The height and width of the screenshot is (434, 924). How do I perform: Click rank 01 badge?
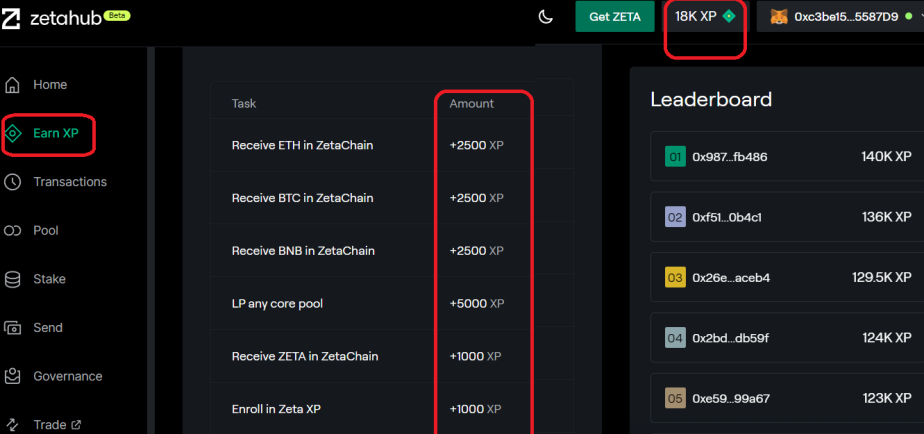(675, 157)
